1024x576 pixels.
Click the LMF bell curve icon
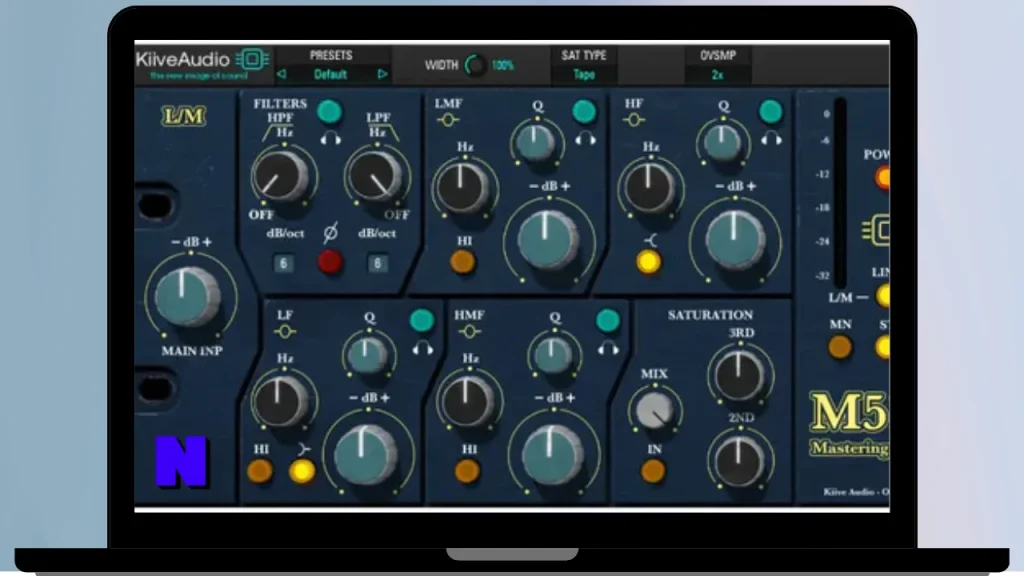(447, 120)
